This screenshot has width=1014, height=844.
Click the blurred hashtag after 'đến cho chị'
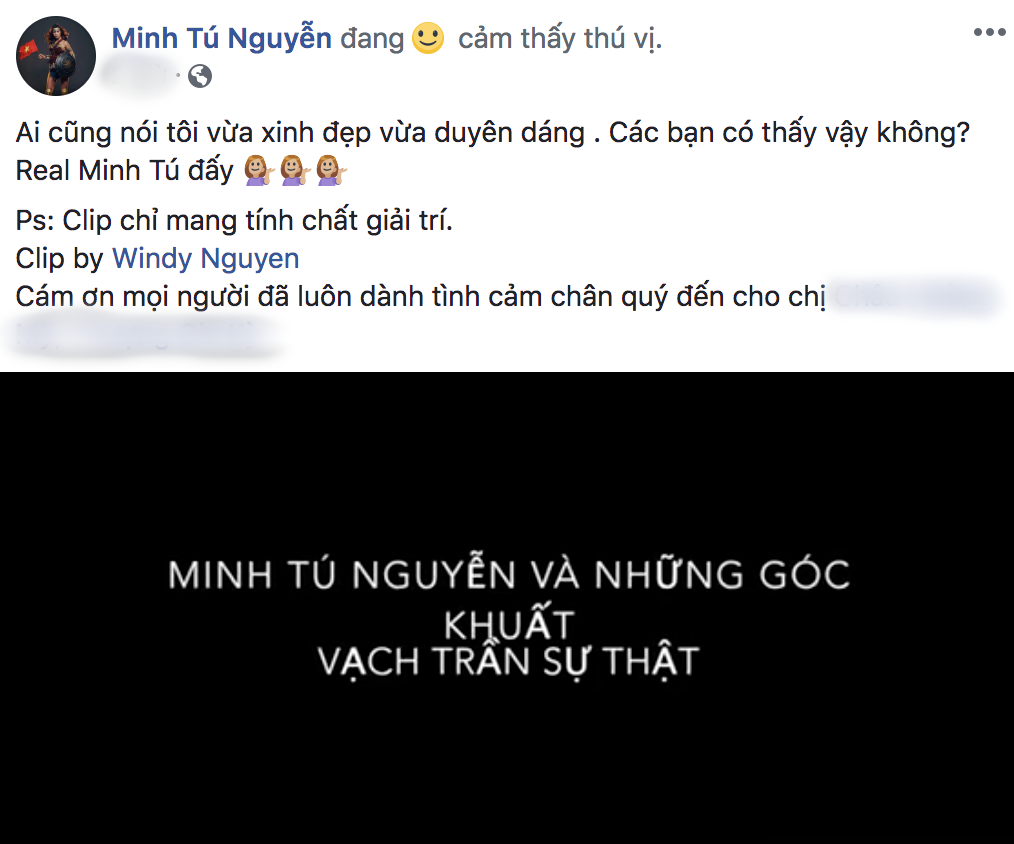coord(914,296)
